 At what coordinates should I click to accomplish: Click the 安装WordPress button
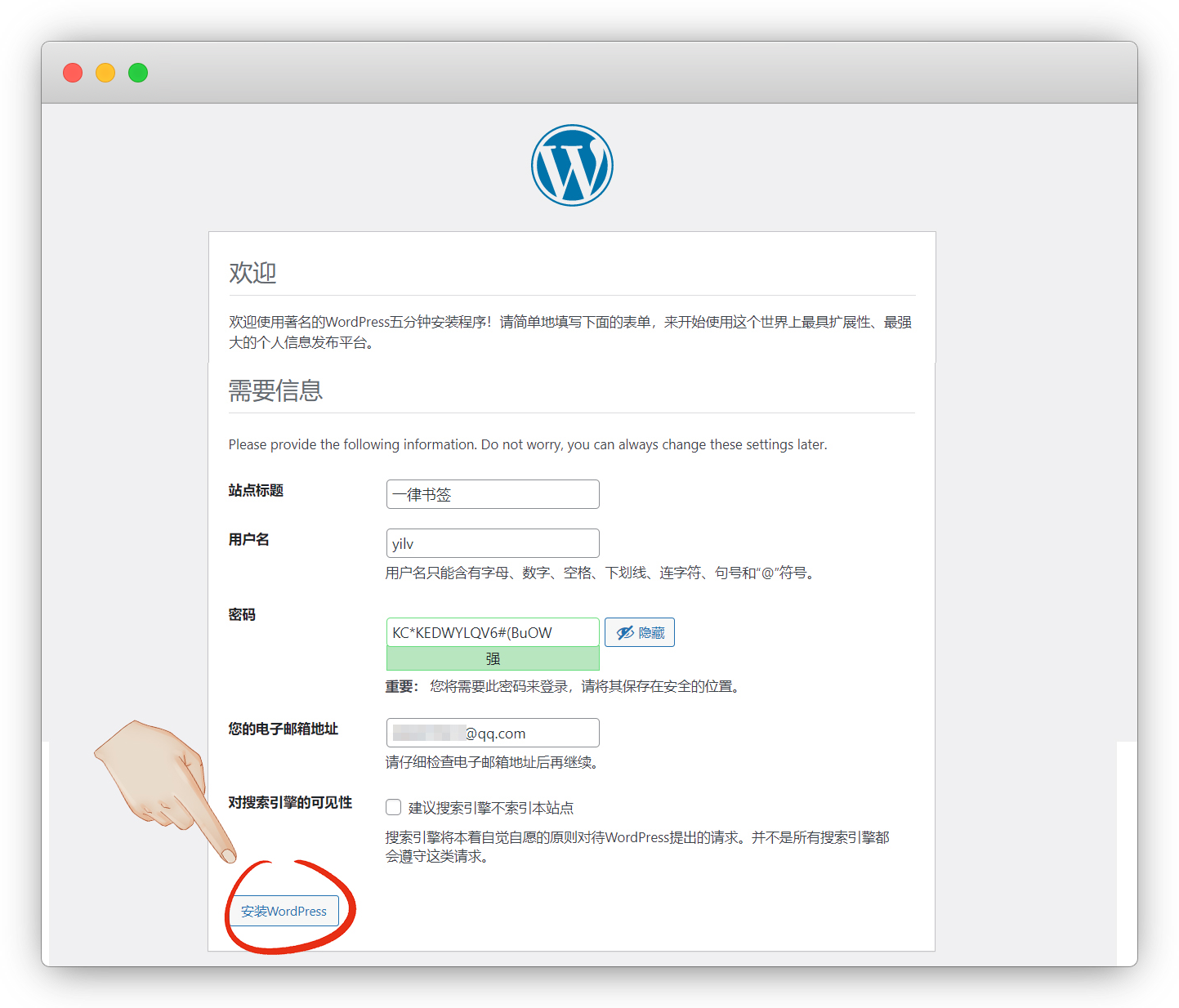[284, 911]
